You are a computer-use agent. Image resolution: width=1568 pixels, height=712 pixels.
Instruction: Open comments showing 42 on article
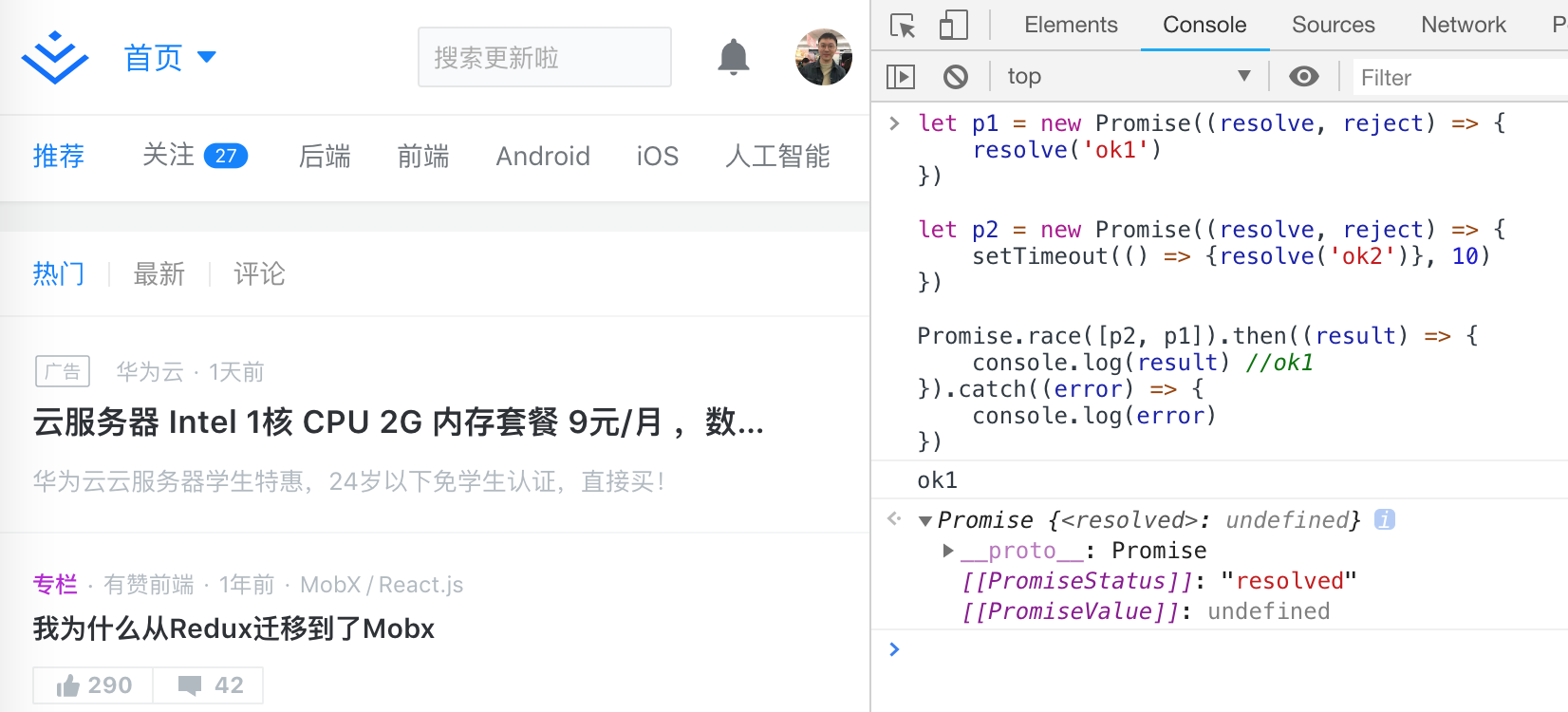[x=209, y=685]
